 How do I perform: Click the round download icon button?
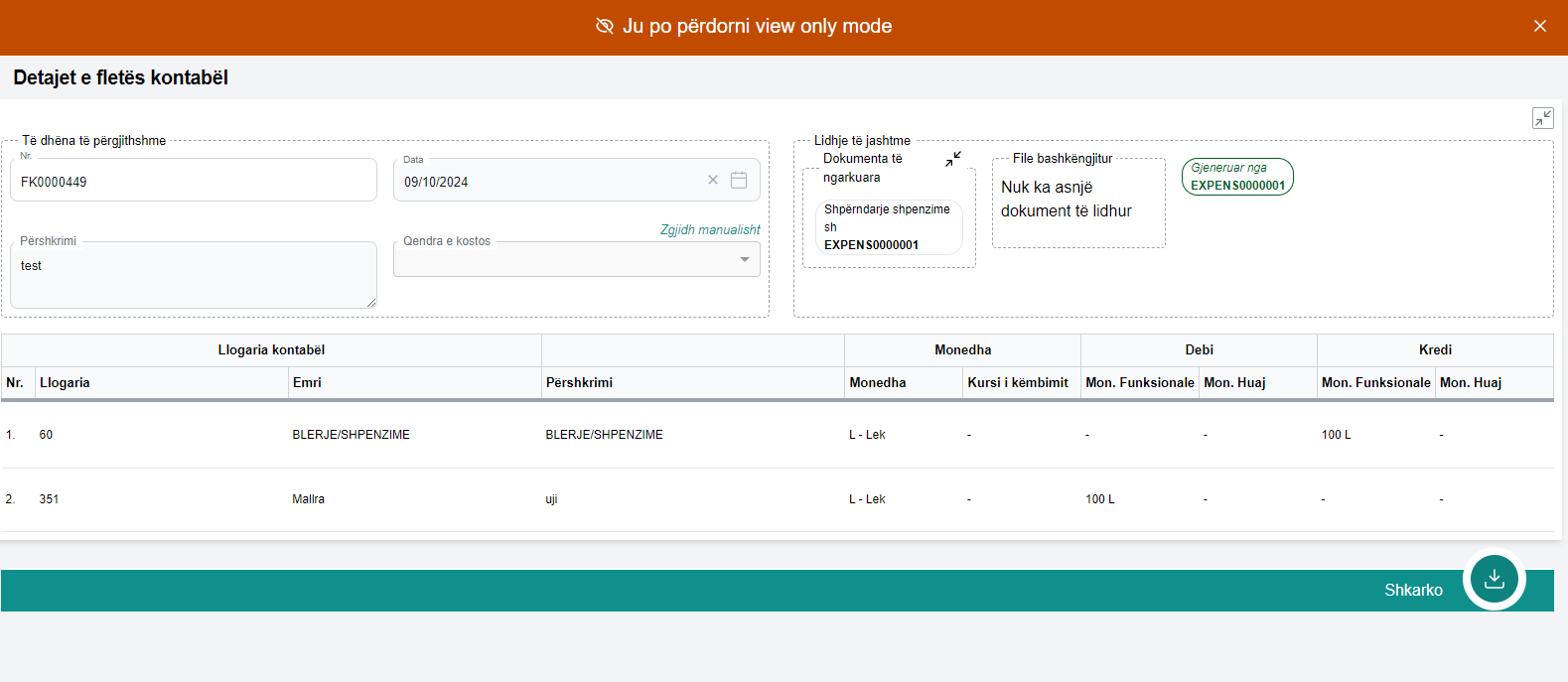1494,579
